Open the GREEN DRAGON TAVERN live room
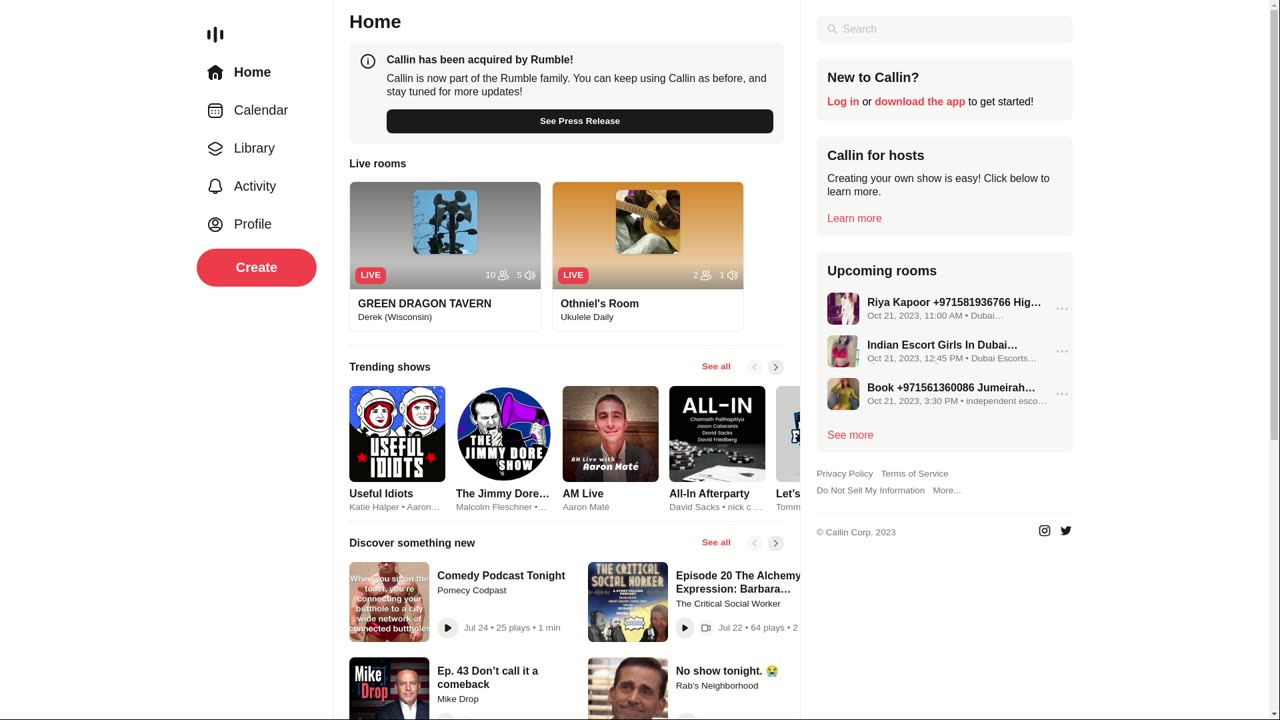1280x720 pixels. [x=445, y=256]
